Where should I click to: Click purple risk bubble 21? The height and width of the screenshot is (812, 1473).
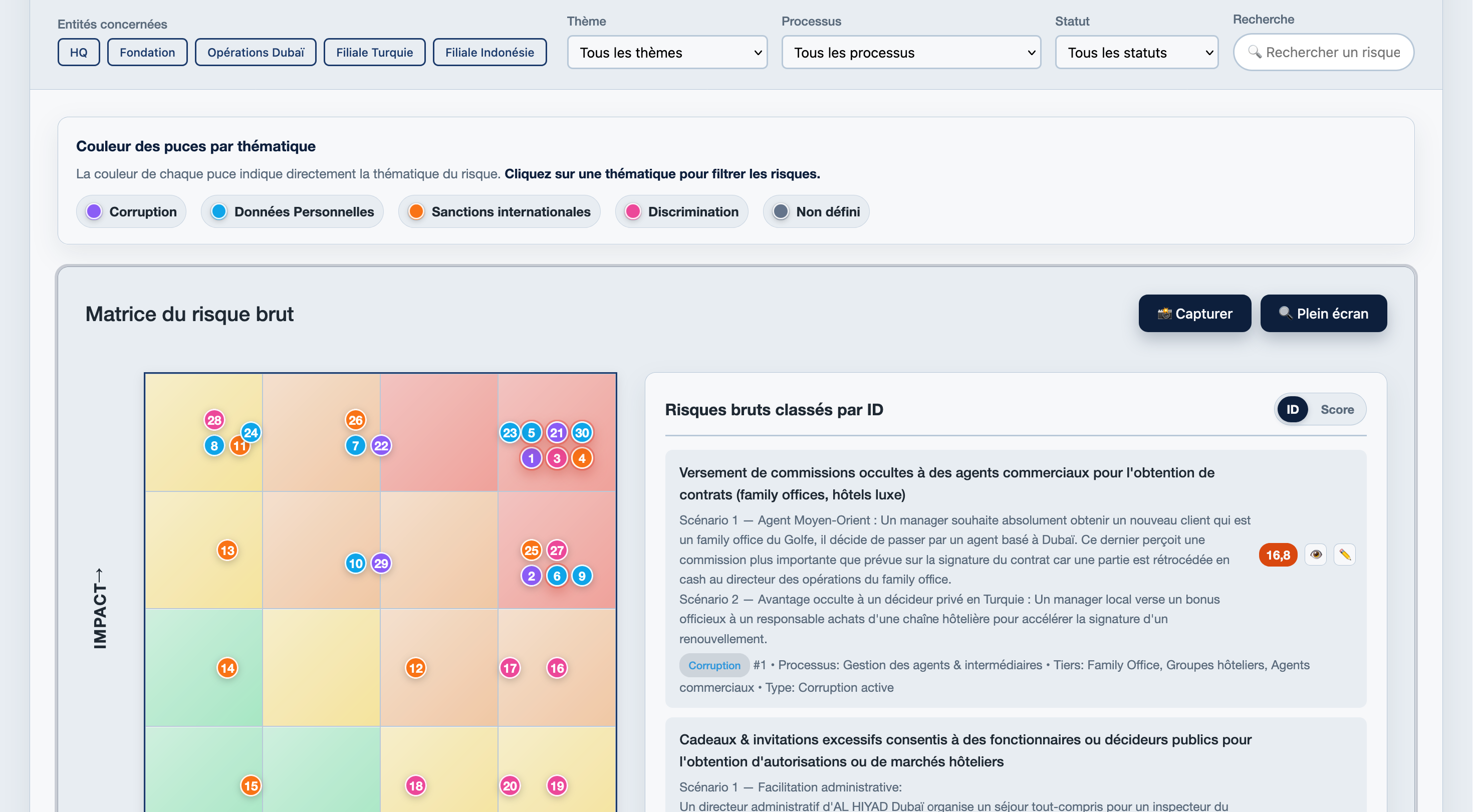tap(557, 433)
